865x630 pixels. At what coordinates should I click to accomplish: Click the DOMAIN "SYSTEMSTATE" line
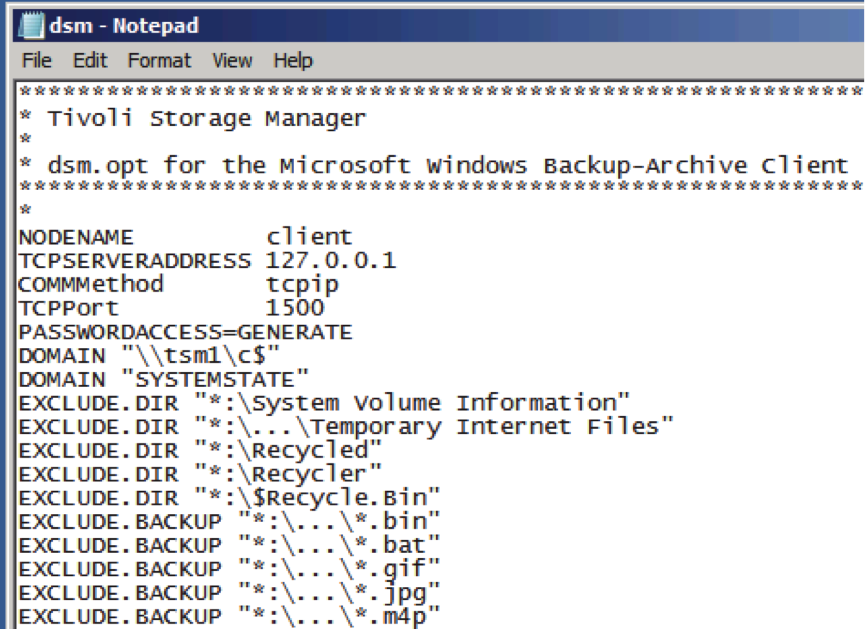pyautogui.click(x=164, y=380)
